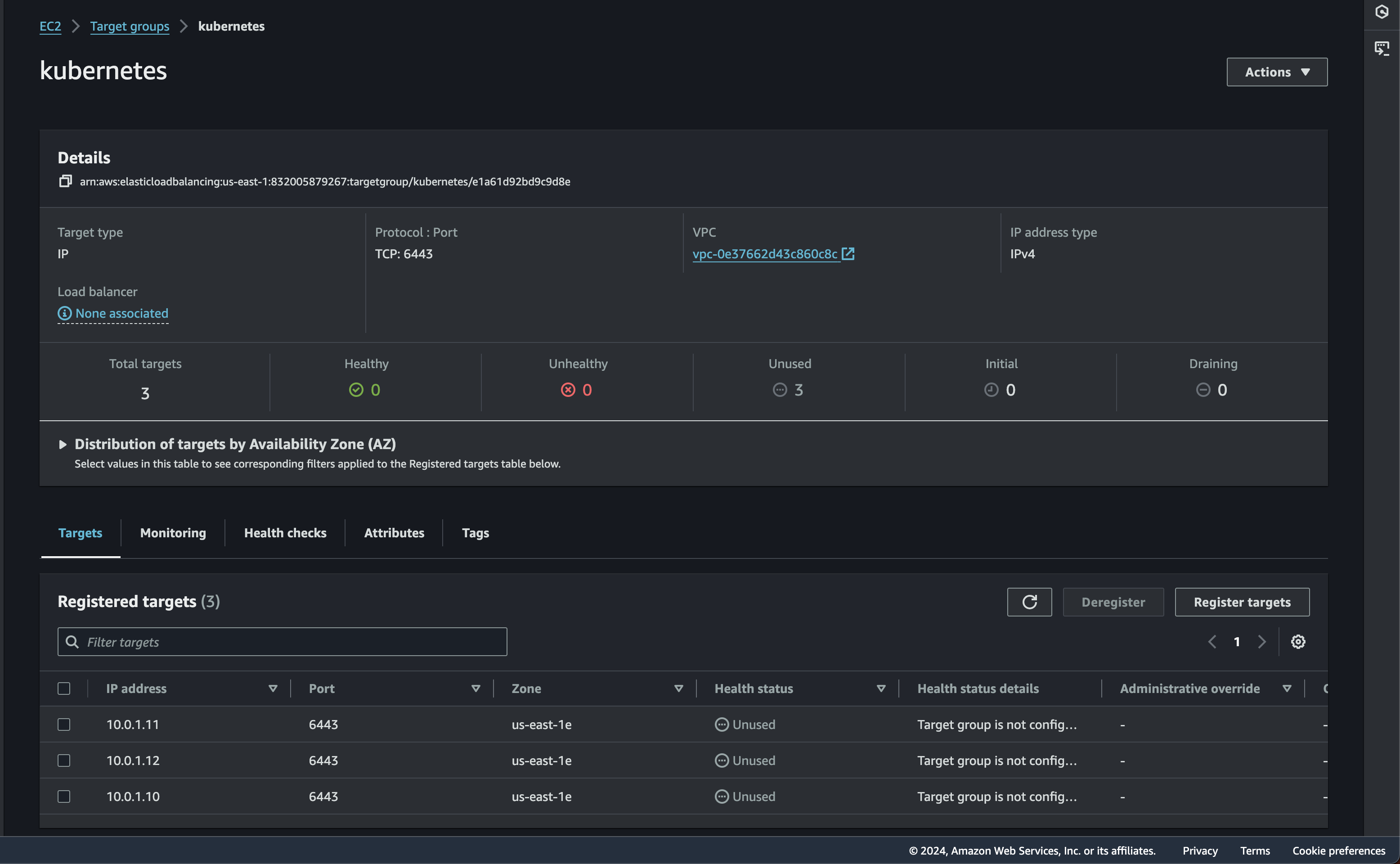
Task: Sort by IP address column arrow
Action: [x=273, y=688]
